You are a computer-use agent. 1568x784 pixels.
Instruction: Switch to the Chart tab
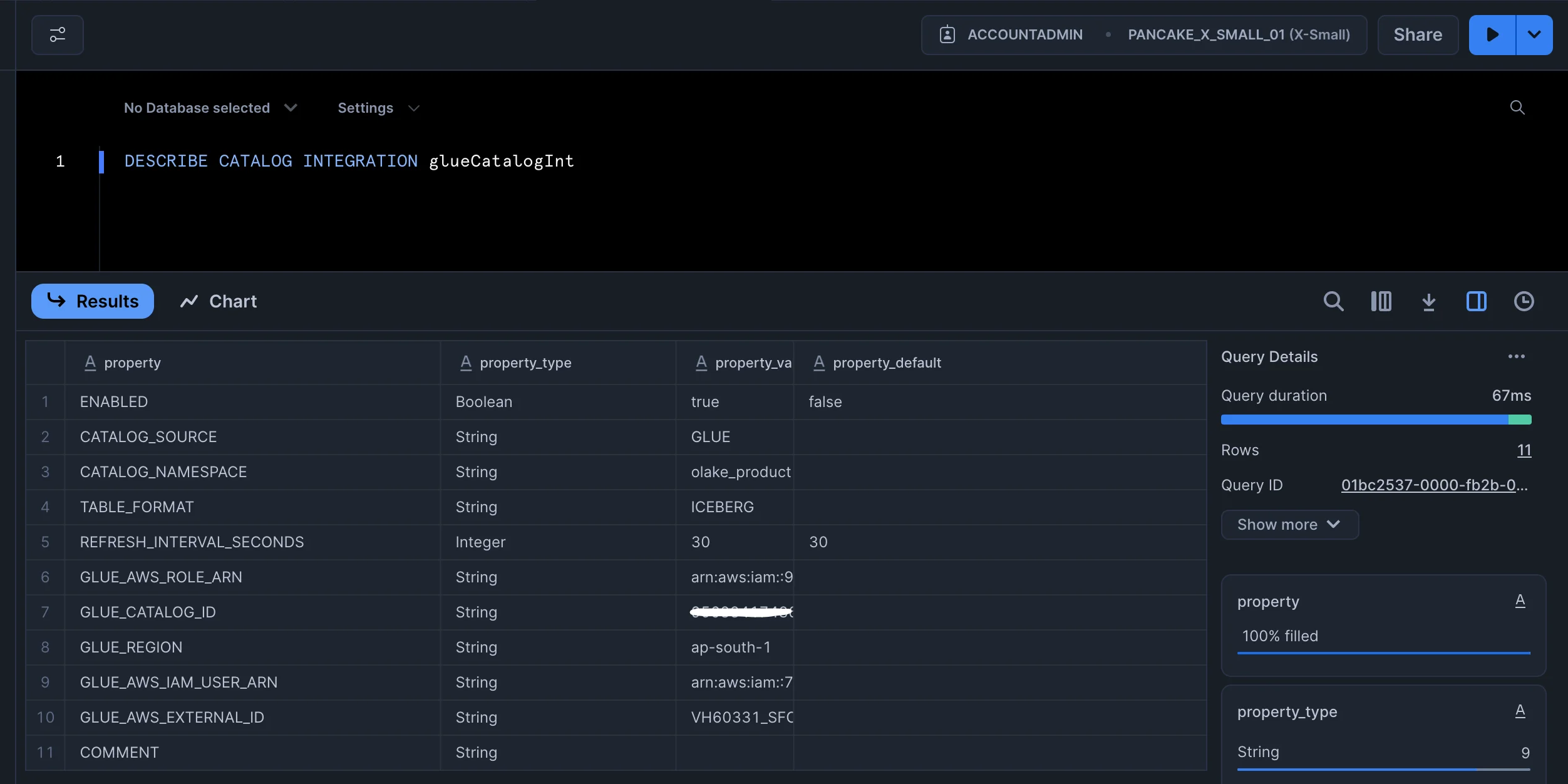click(x=219, y=301)
